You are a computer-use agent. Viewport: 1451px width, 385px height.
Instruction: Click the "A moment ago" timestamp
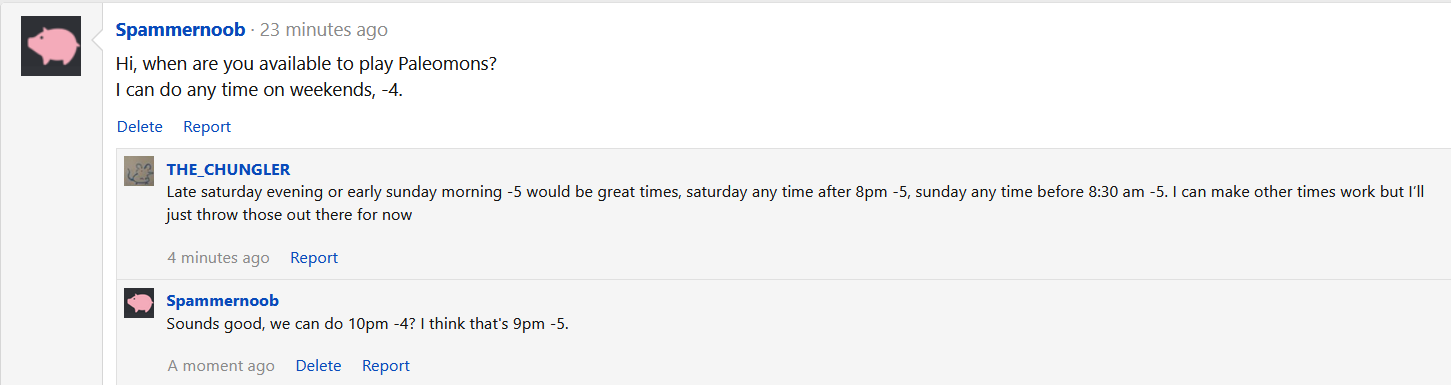click(x=221, y=366)
